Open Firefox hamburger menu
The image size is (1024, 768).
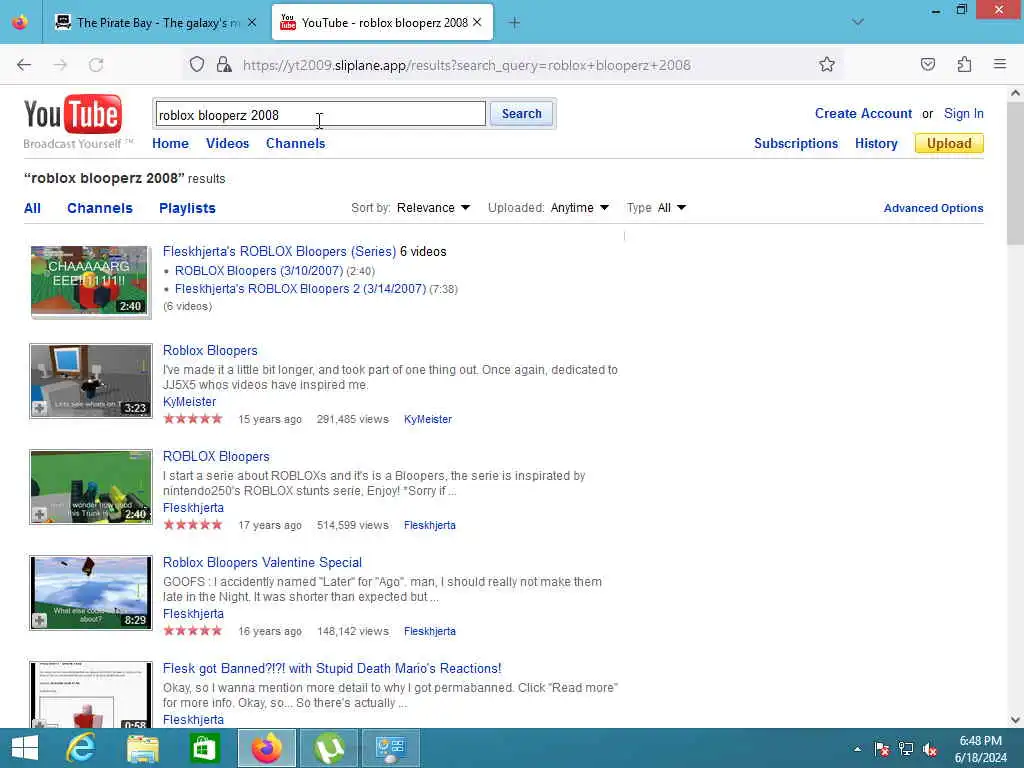pyautogui.click(x=1000, y=64)
